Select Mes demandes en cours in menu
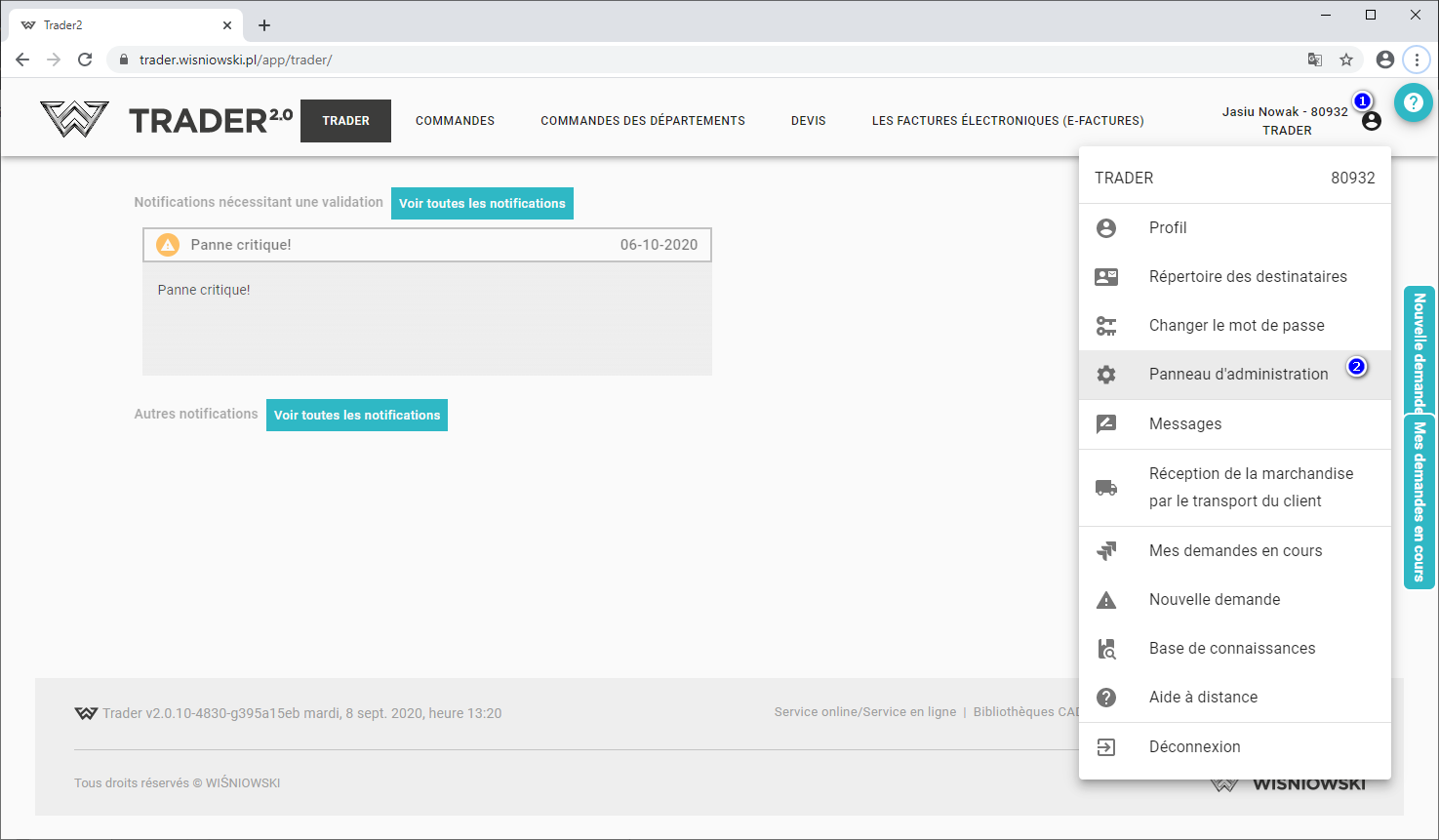Screen dimensions: 1439x840 [x=1235, y=551]
